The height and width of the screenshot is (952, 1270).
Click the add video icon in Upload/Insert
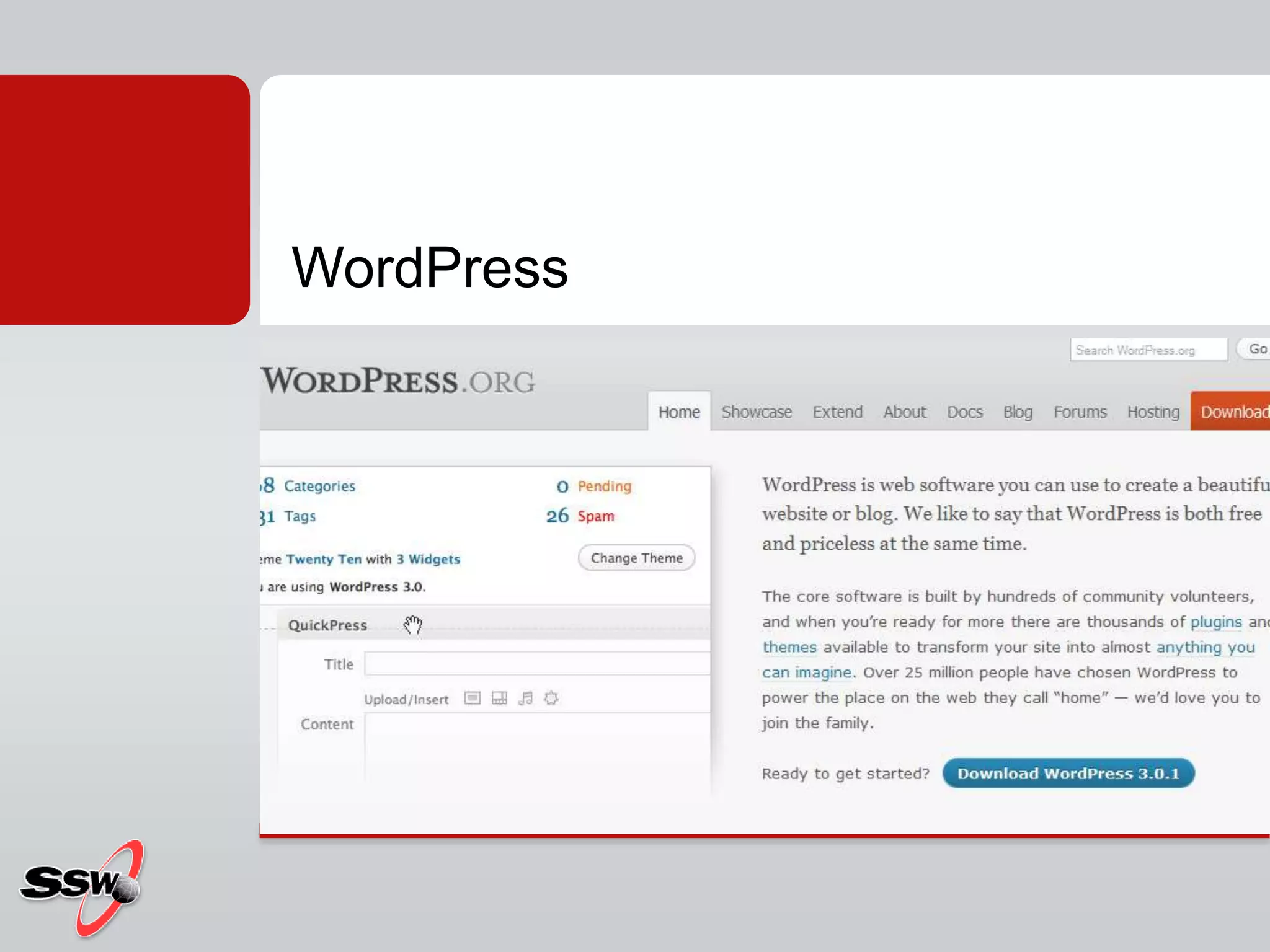click(499, 699)
